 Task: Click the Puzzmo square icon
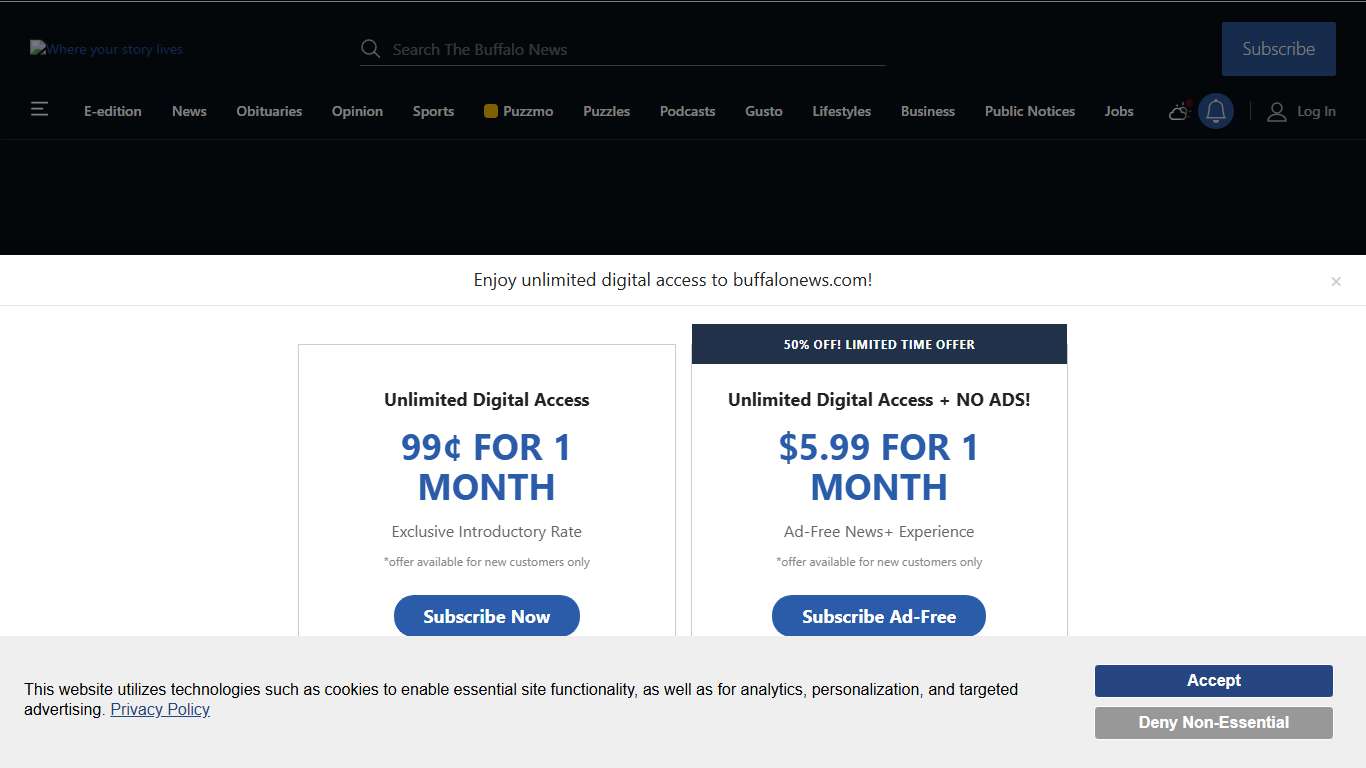[491, 111]
